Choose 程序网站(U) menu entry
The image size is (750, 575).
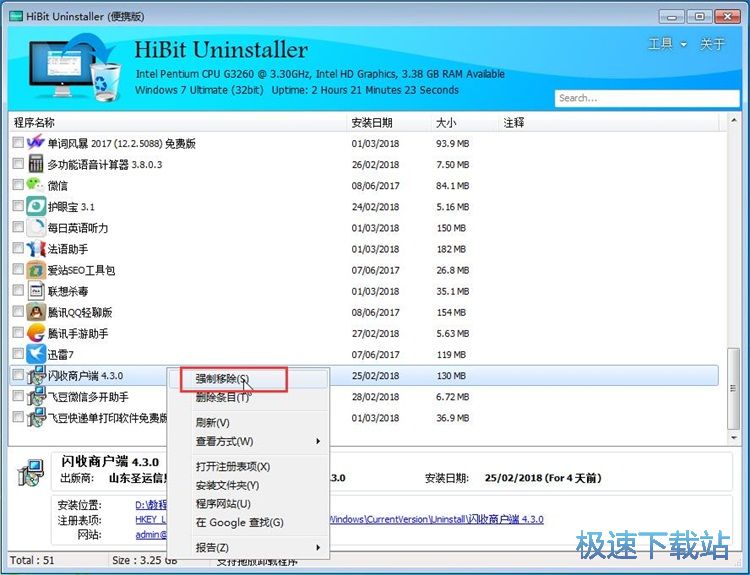[248, 504]
